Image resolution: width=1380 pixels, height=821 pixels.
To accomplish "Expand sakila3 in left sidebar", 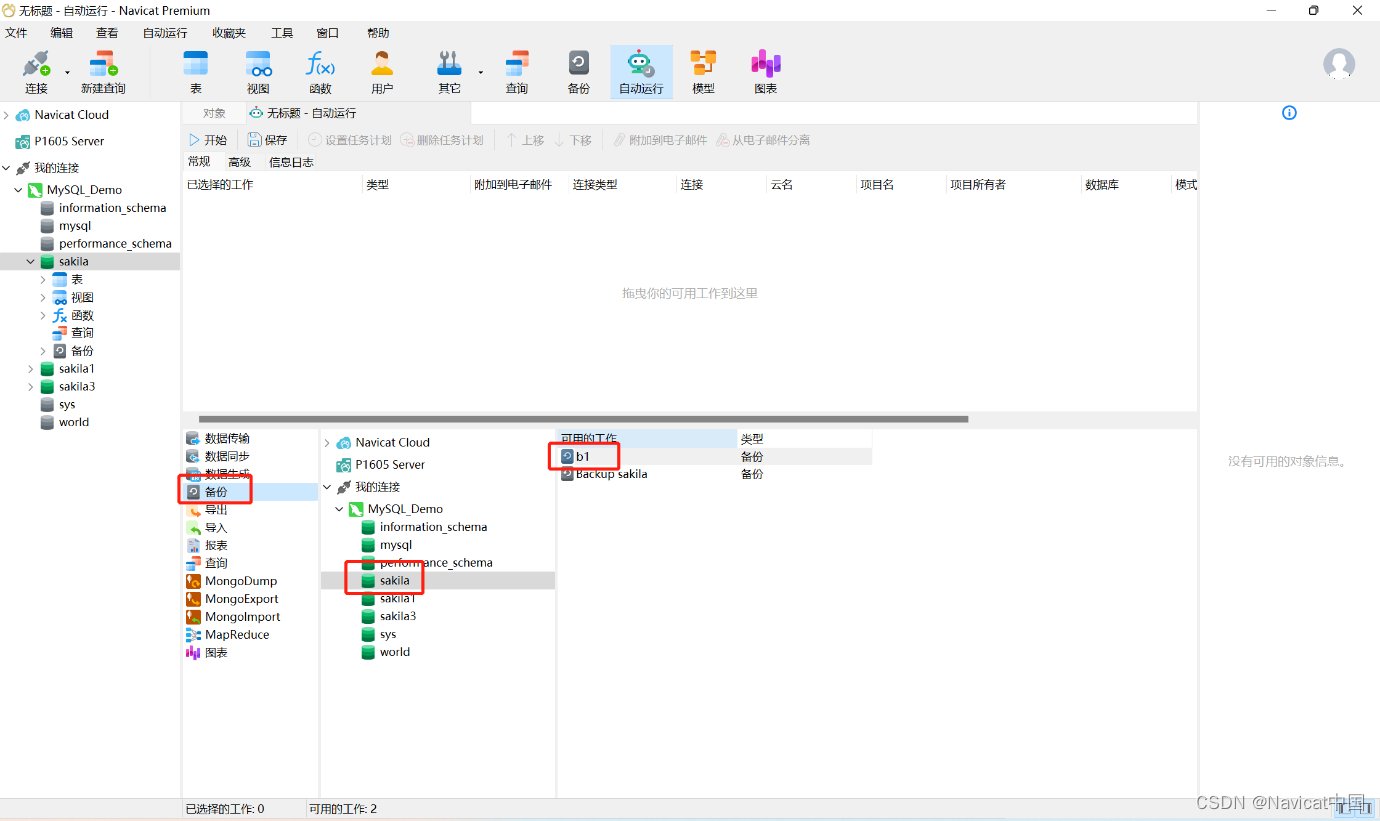I will 31,387.
